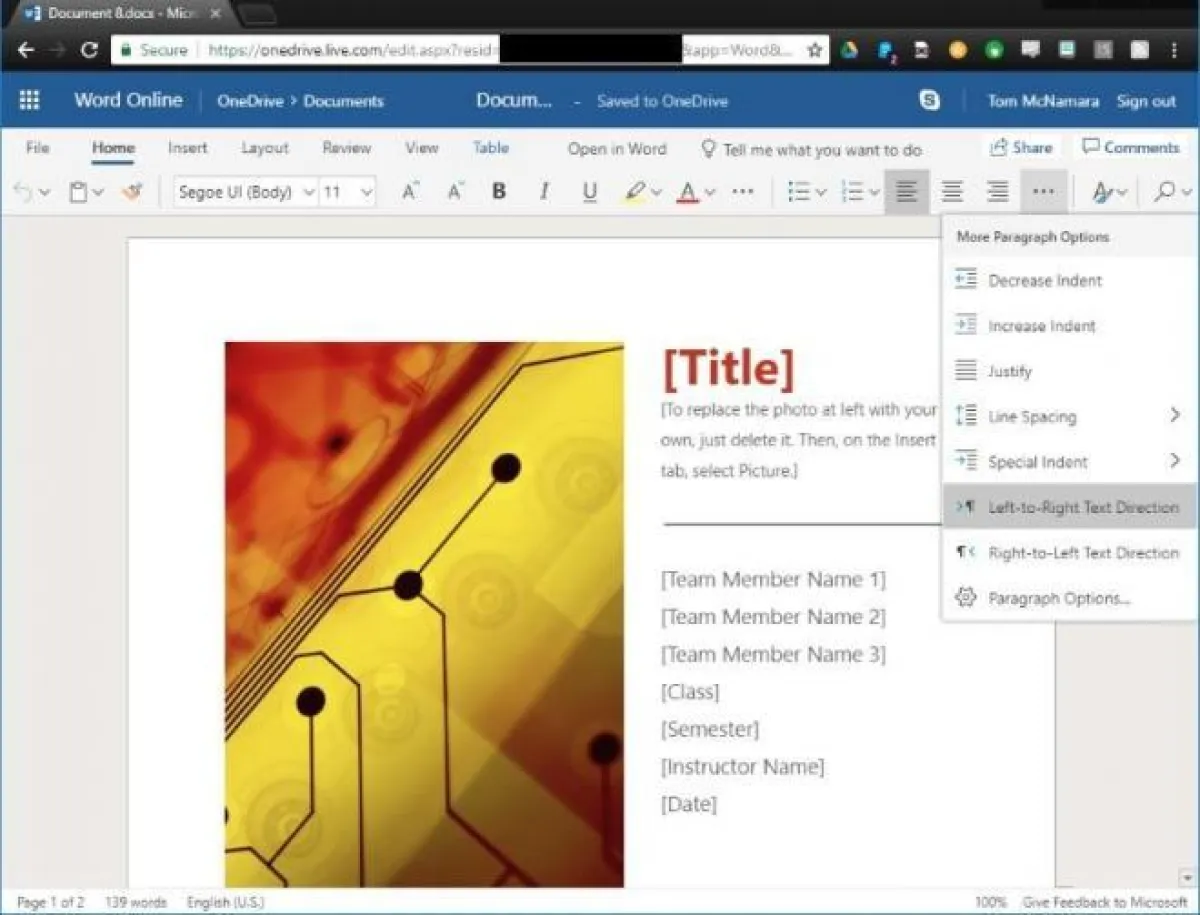Click the Decrease Indent option

click(1045, 281)
